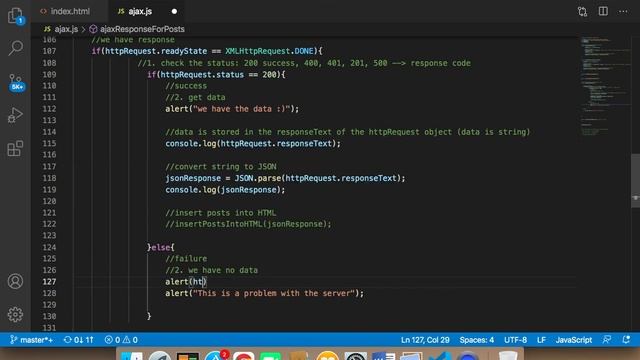Click the vertical editor scrollbar thumb
Image resolution: width=640 pixels, height=360 pixels.
[x=636, y=180]
